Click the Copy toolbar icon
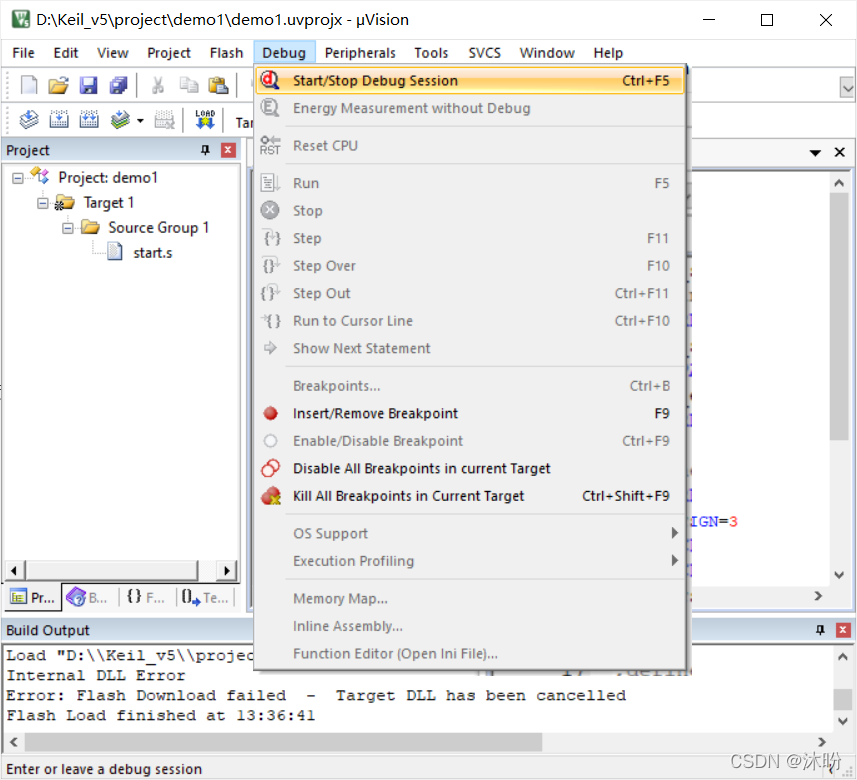This screenshot has width=857, height=780. click(189, 85)
